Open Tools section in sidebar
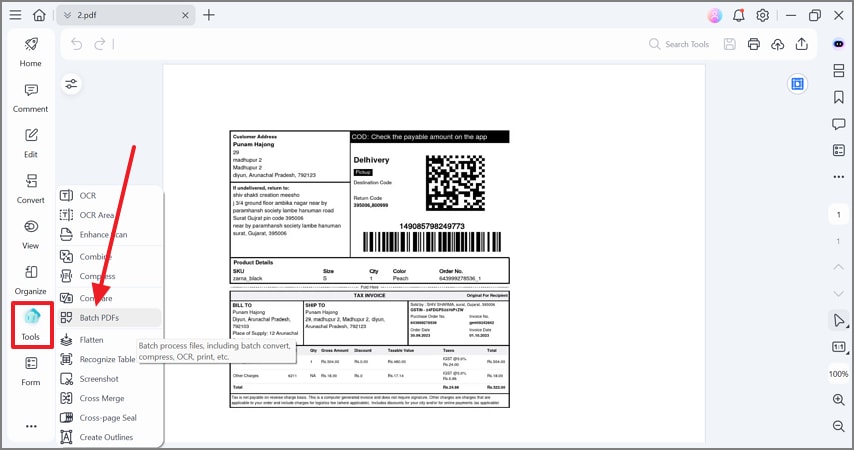 click(x=32, y=325)
